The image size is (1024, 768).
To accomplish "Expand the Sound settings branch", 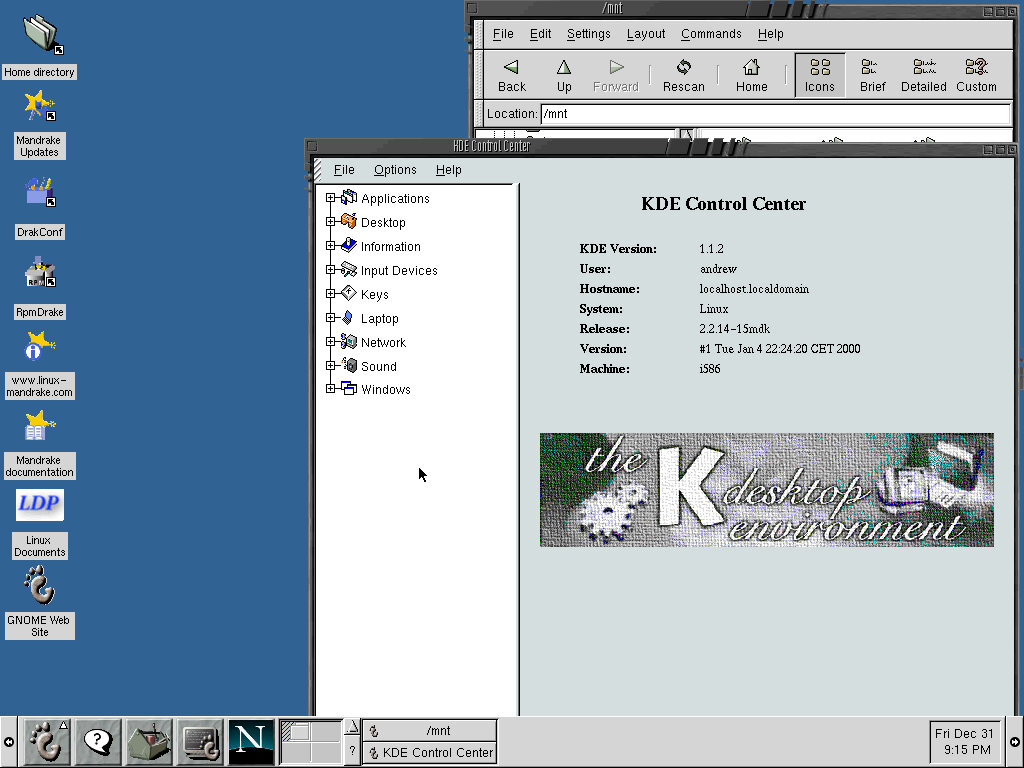I will 331,366.
